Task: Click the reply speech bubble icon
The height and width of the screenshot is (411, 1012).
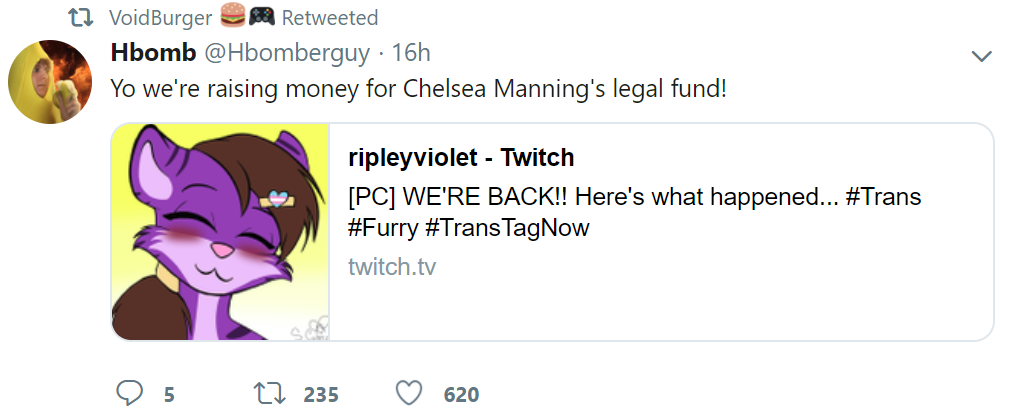Action: pos(130,392)
